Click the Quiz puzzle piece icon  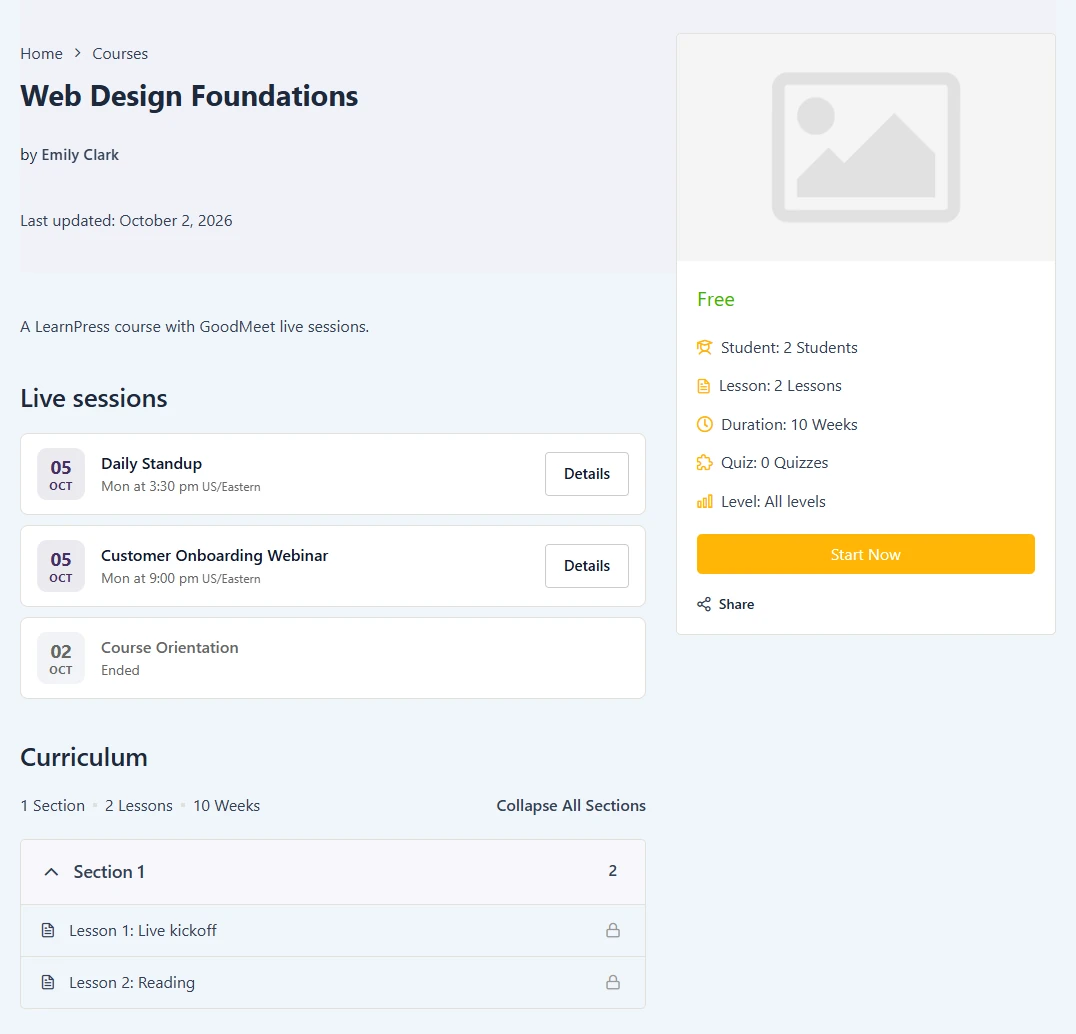point(704,462)
